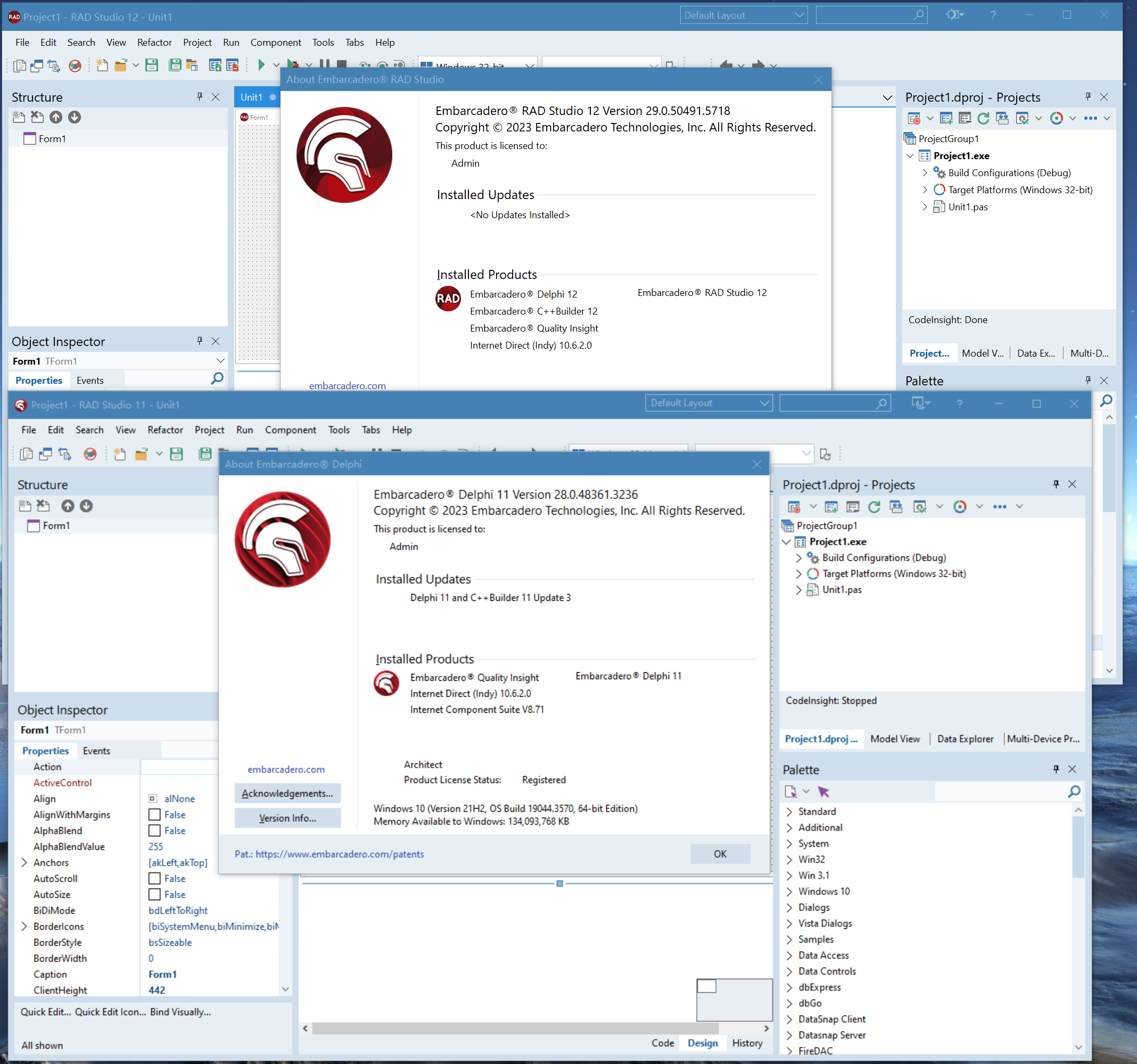Image resolution: width=1137 pixels, height=1064 pixels.
Task: Expand Unit1.pas node in RAD Studio 11 Projects
Action: click(799, 590)
